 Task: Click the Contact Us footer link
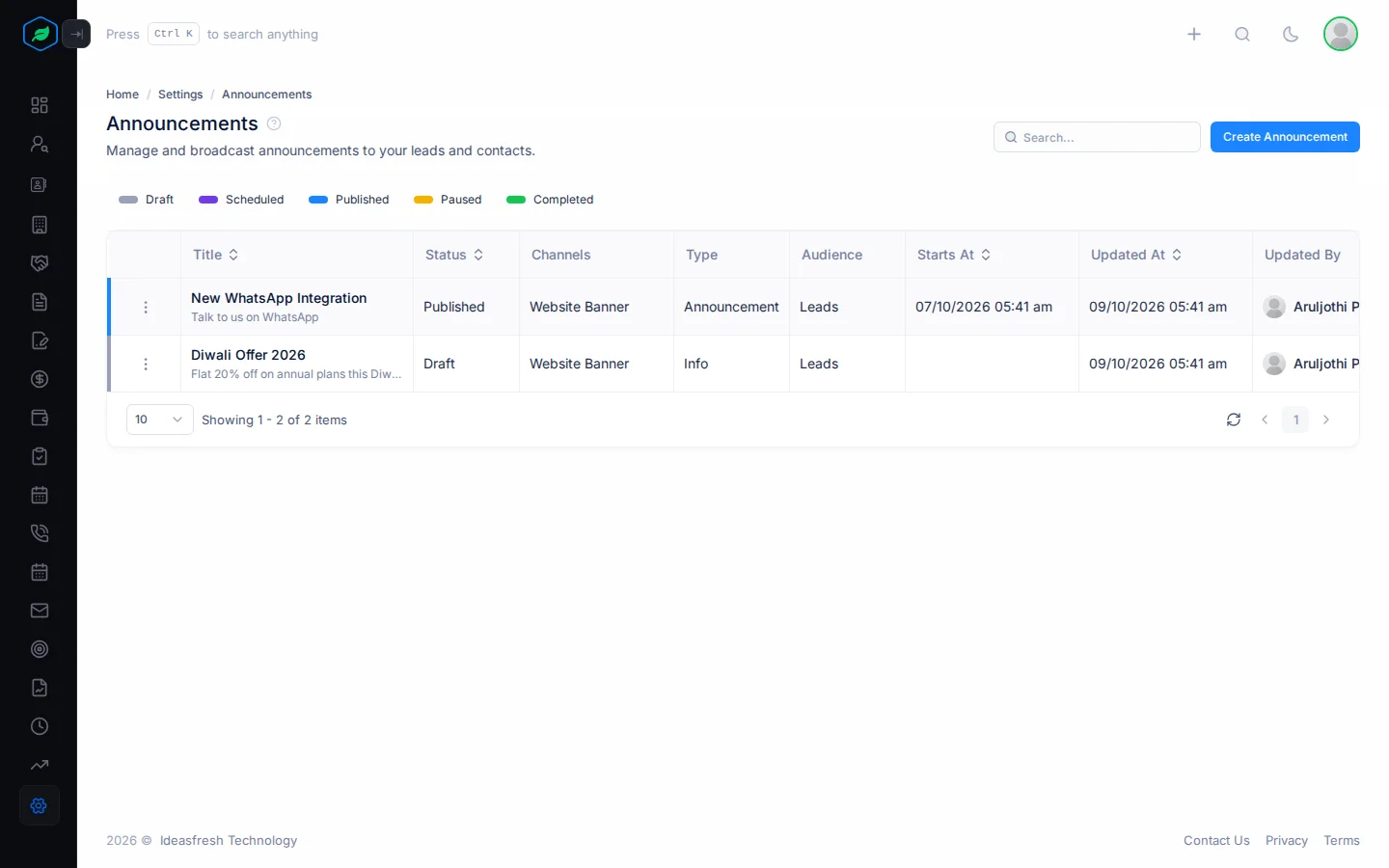click(1216, 841)
